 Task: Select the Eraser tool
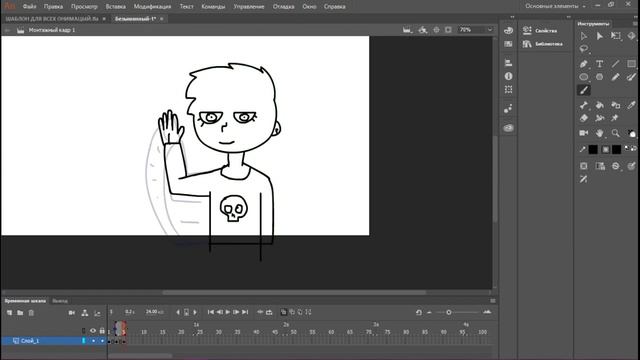[584, 118]
